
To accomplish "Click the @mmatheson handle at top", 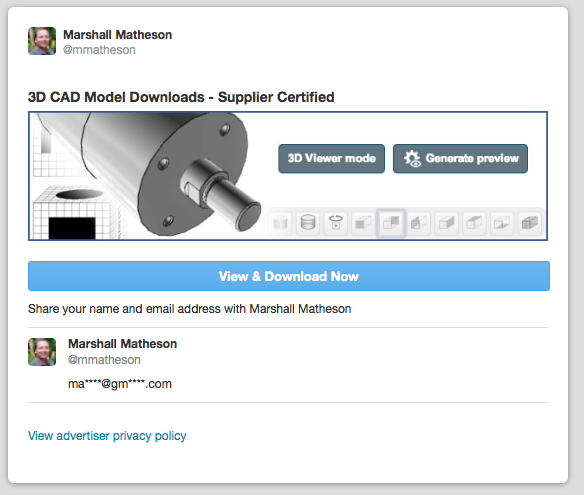I will click(99, 50).
